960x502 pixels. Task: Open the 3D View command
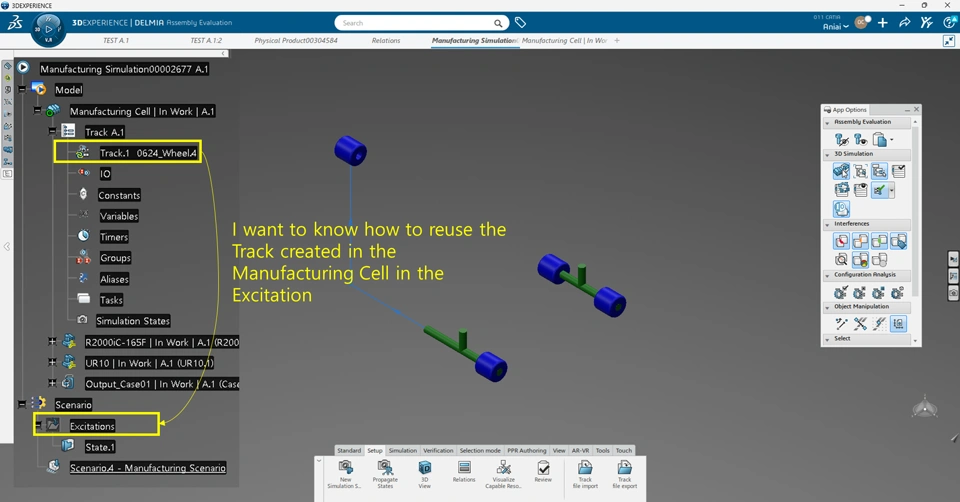pos(424,474)
